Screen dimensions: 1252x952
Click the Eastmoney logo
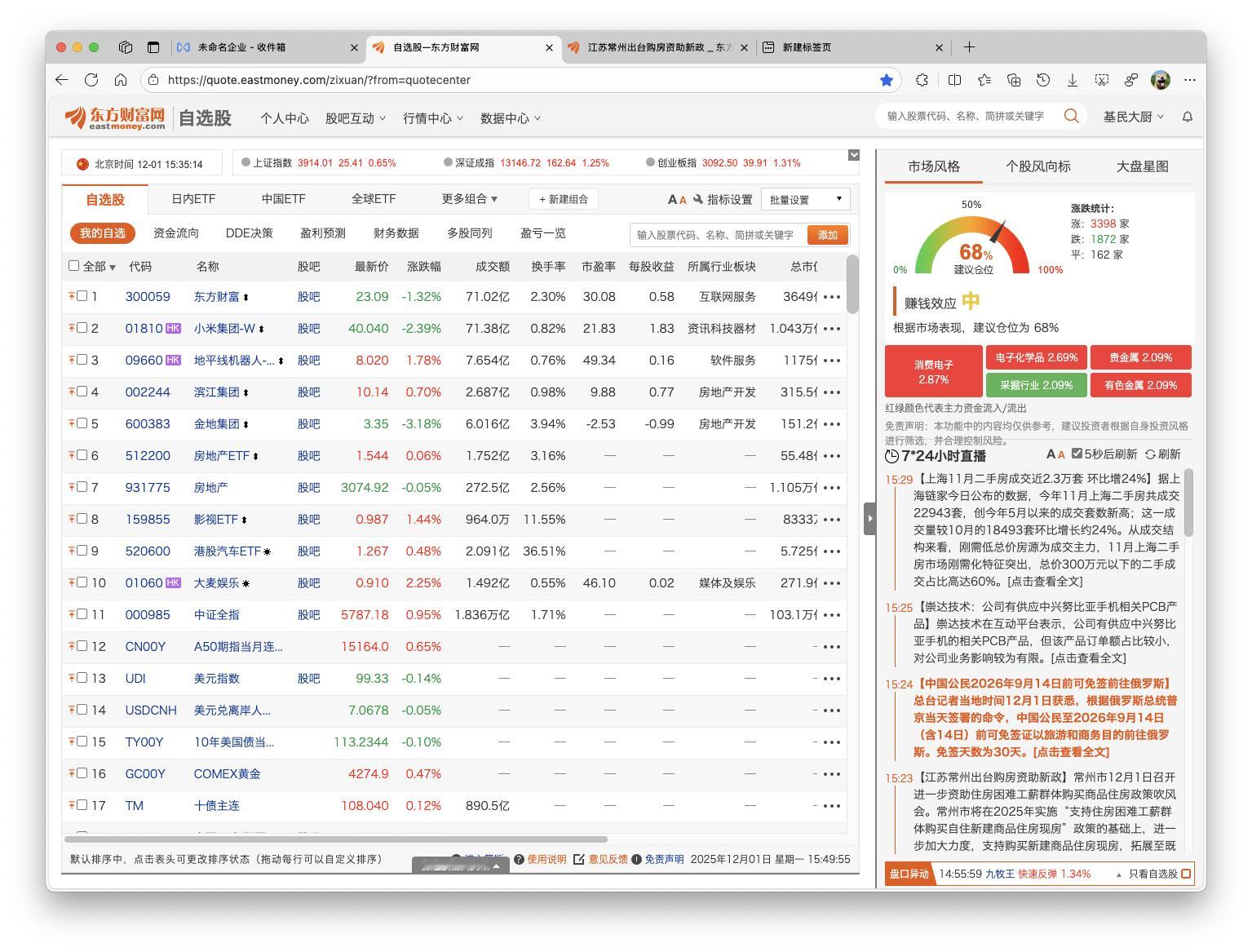click(x=115, y=118)
